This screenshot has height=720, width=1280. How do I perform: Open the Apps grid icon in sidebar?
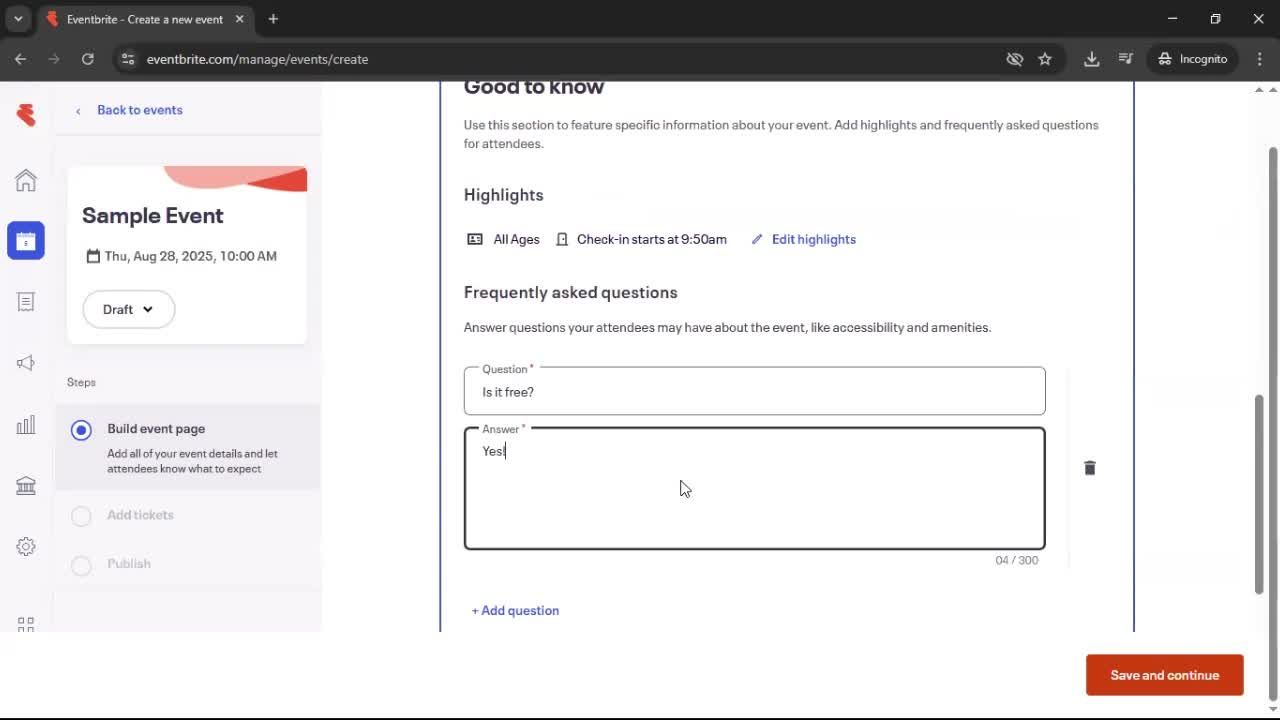point(26,623)
